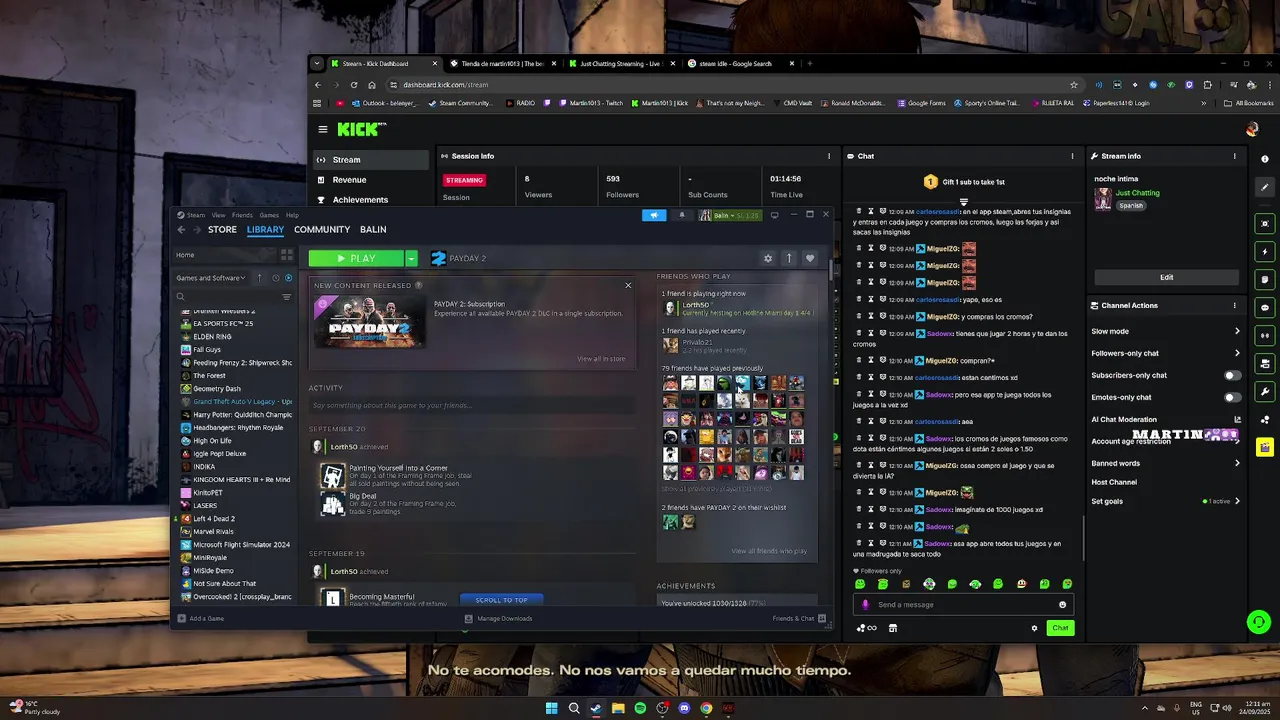Open View all in store link
Screen dimensions: 1280x720
click(x=601, y=359)
